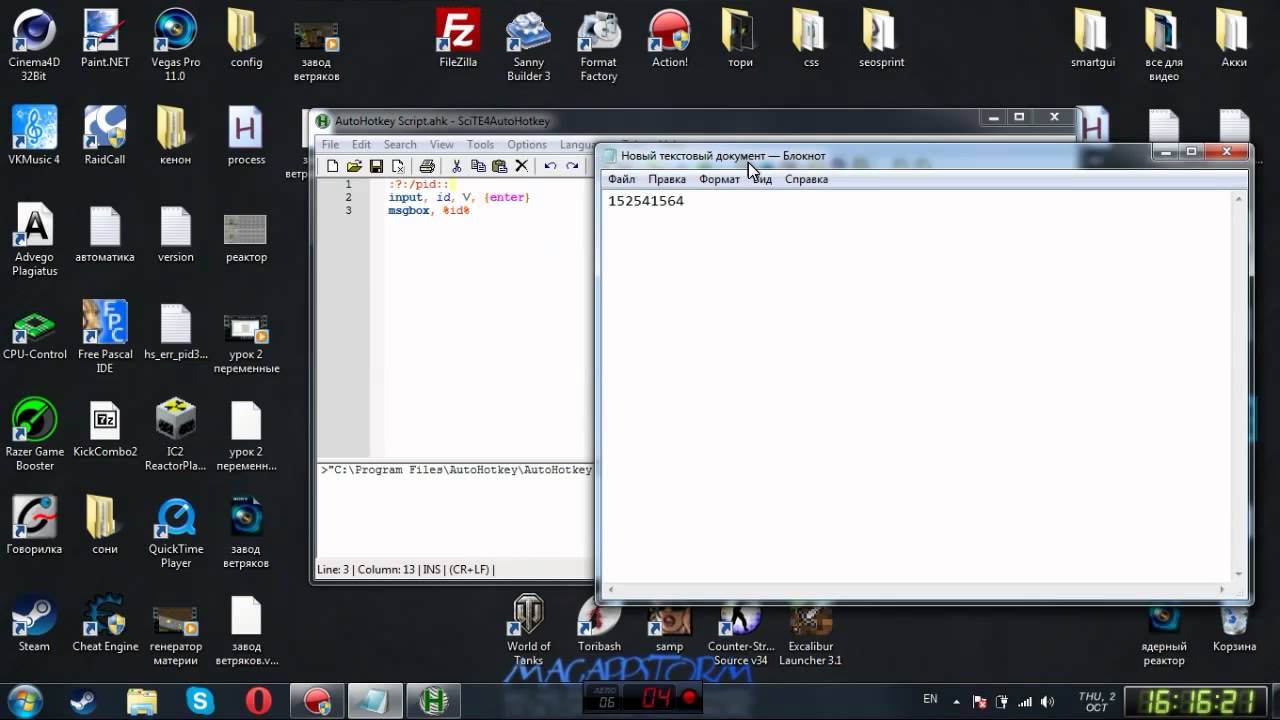This screenshot has height=720, width=1280.
Task: Click the New file icon in SciTE toolbar
Action: pyautogui.click(x=332, y=166)
